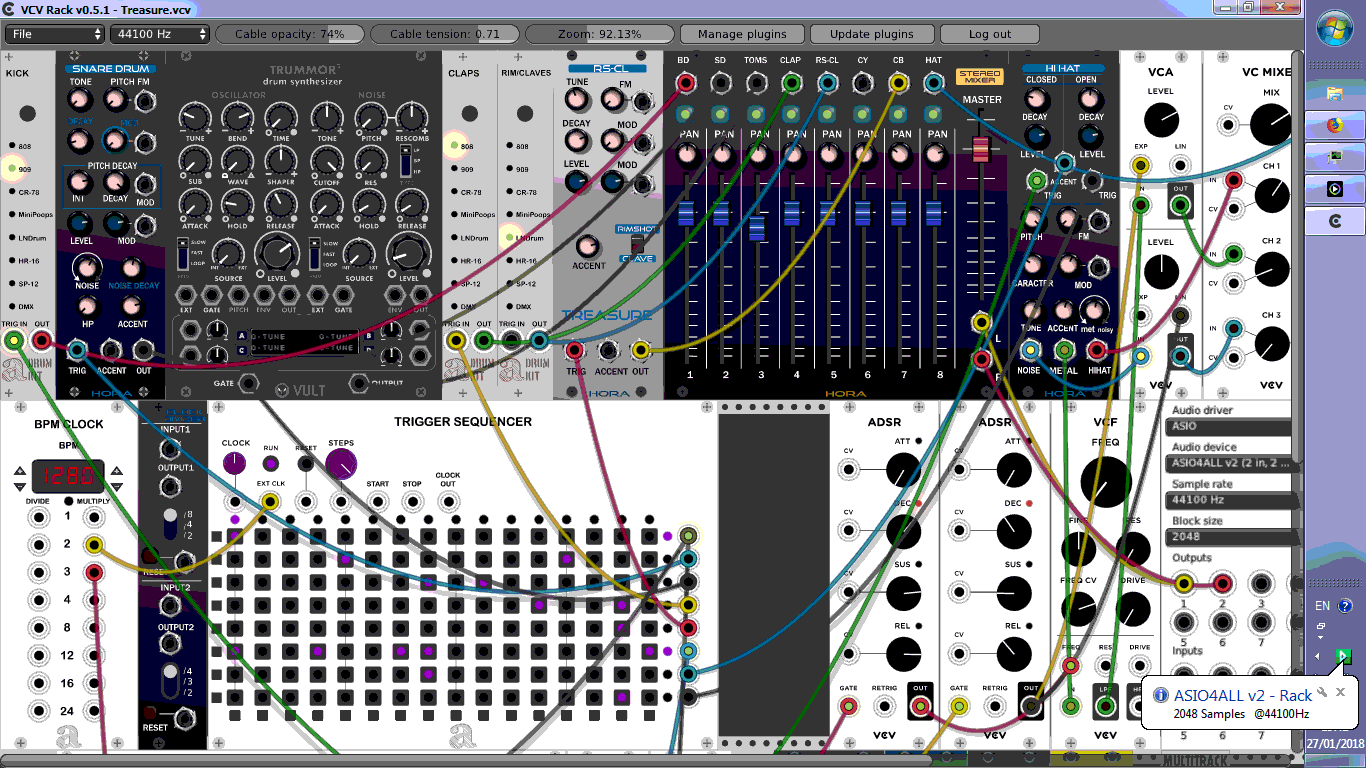Click the Cable opacity slider
1366x768 pixels.
[x=290, y=34]
